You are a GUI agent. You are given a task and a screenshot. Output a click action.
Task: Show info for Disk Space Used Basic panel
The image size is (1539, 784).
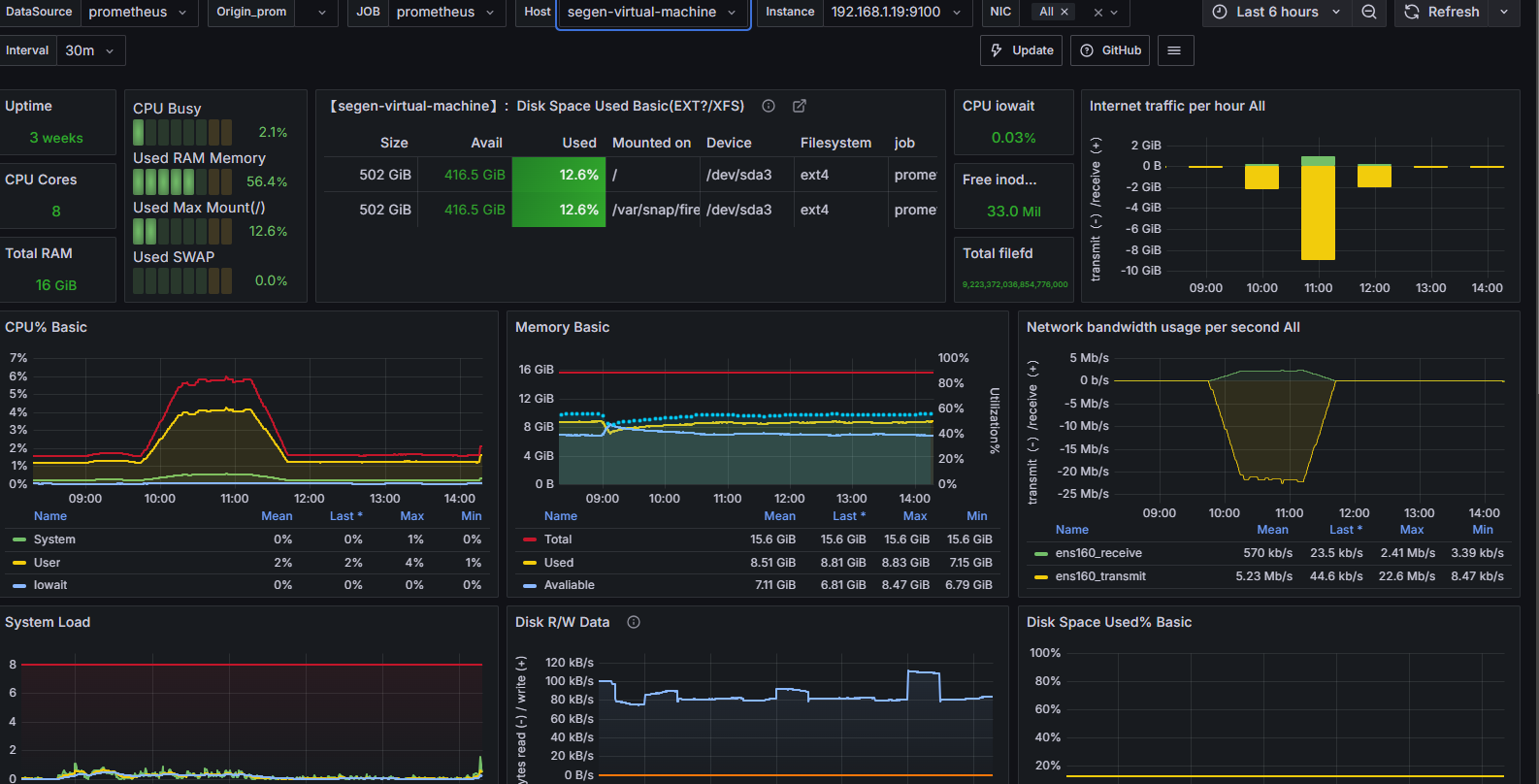(x=769, y=106)
